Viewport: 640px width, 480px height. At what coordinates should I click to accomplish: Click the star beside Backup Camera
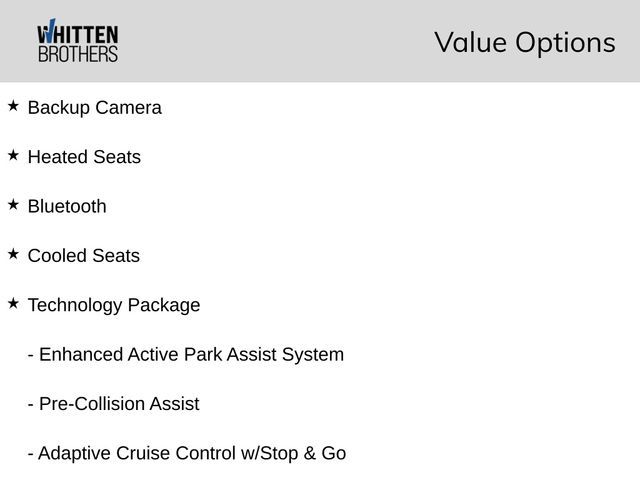click(13, 105)
